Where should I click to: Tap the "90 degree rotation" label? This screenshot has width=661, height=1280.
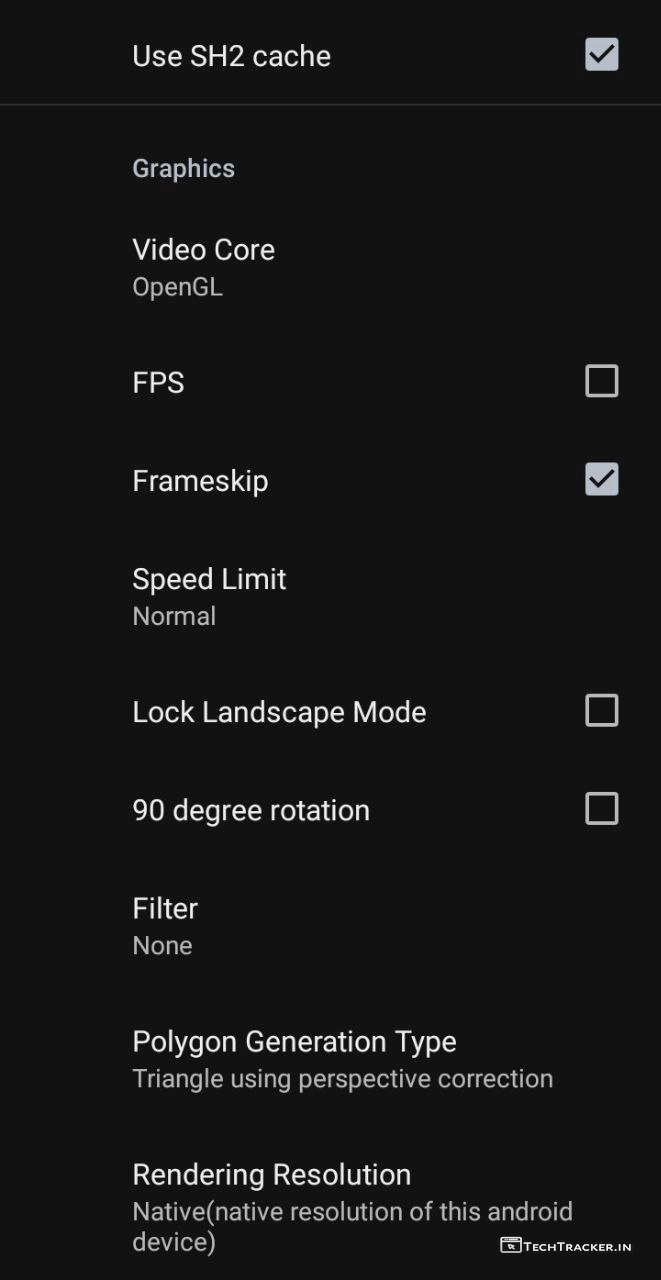(x=251, y=810)
